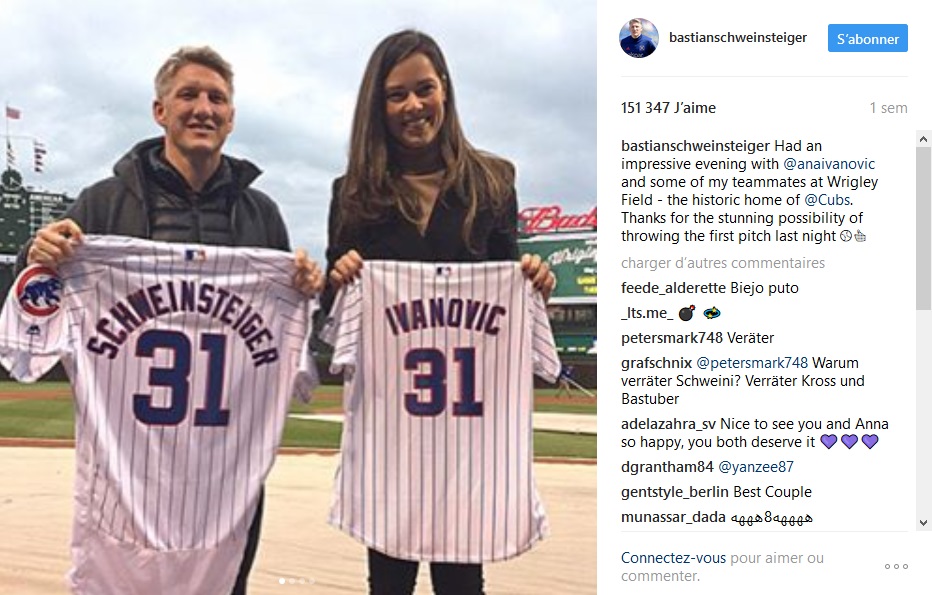Click the 1 sem post timestamp

pos(888,108)
